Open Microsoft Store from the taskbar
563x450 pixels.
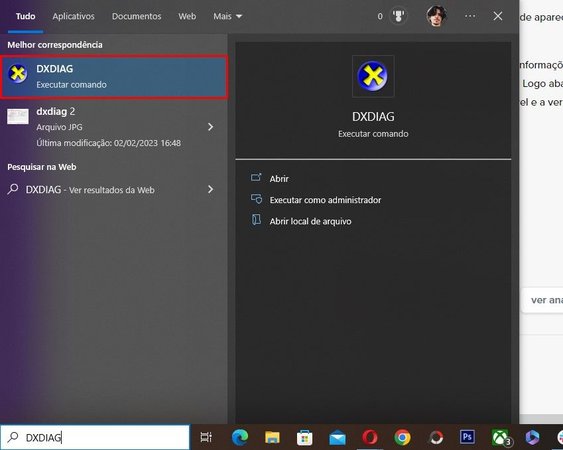(x=304, y=437)
